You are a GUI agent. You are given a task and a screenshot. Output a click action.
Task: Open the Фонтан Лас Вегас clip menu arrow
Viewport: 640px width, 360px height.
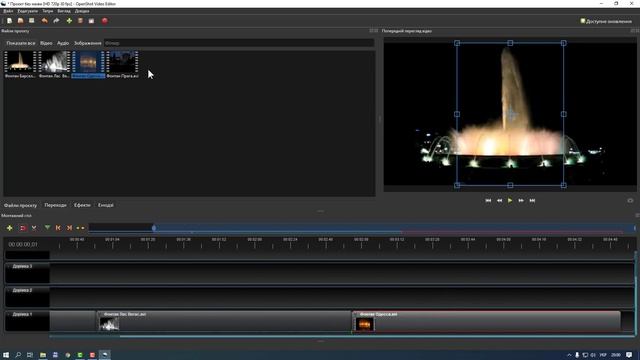(x=101, y=314)
